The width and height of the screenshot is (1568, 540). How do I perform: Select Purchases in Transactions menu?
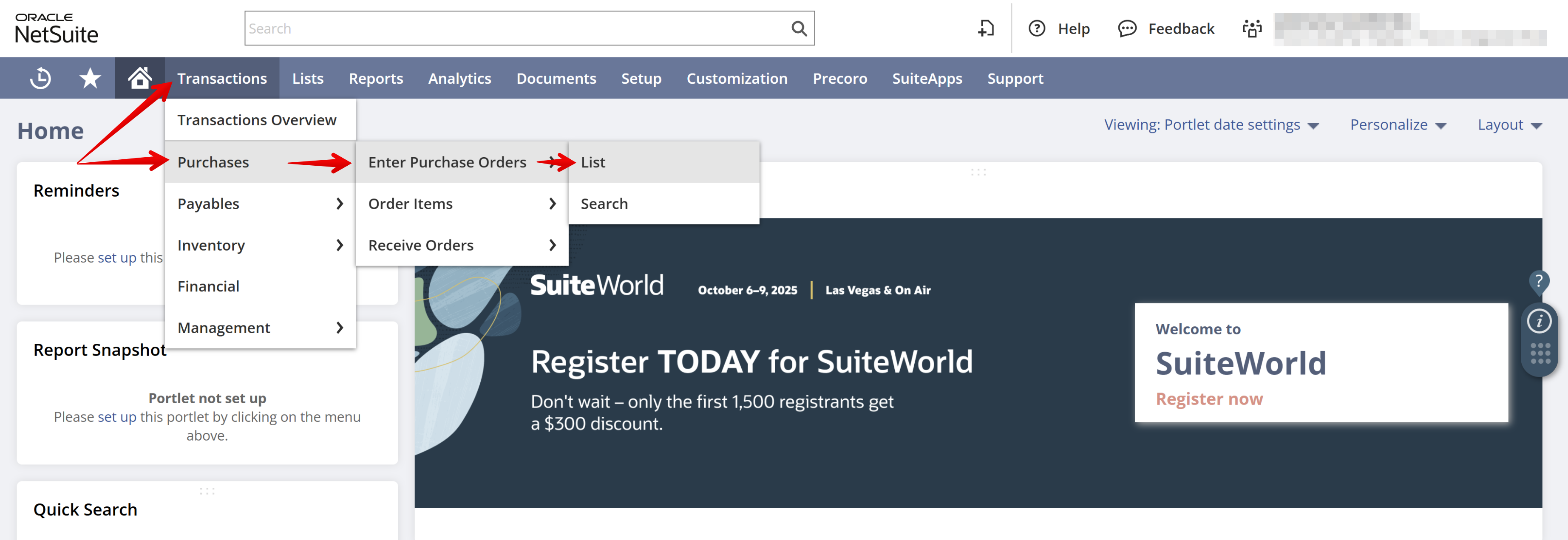coord(260,162)
